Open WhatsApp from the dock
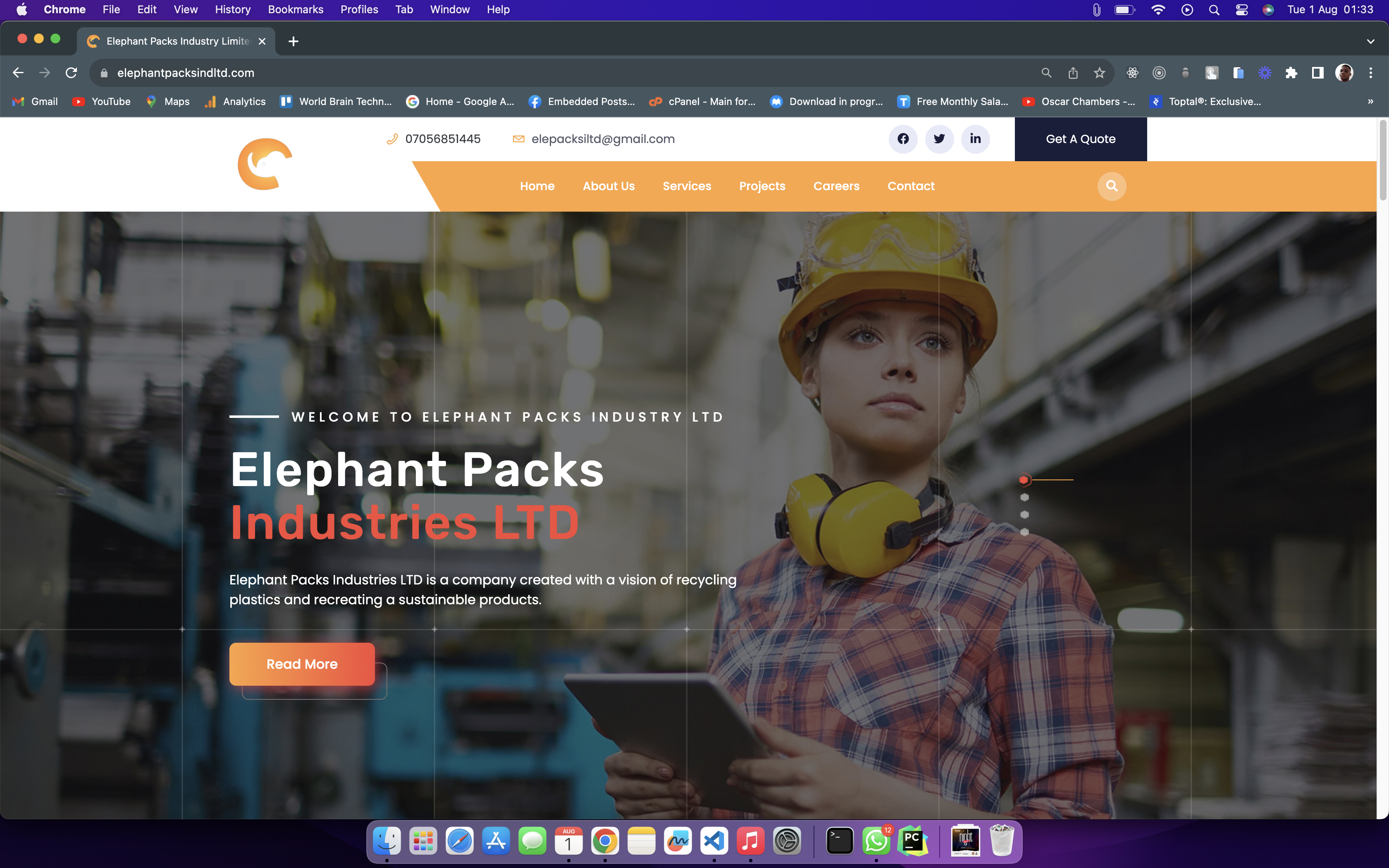This screenshot has width=1389, height=868. [x=876, y=842]
